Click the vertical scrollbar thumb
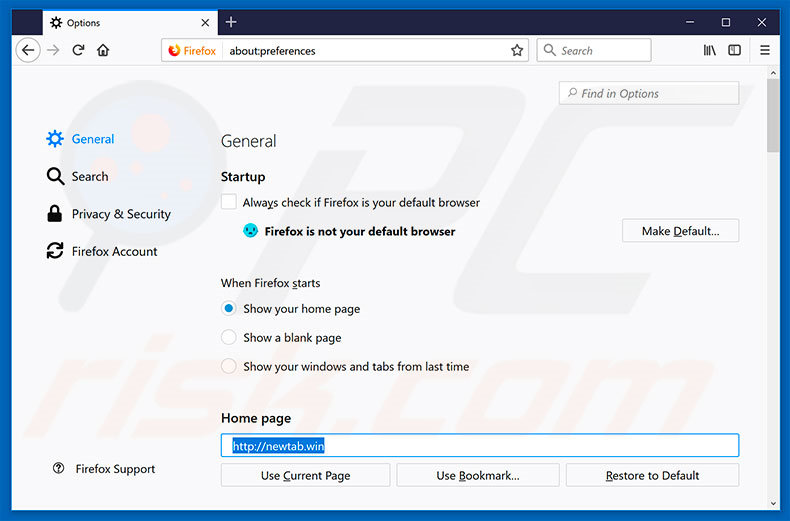Viewport: 790px width, 521px height. (x=773, y=115)
